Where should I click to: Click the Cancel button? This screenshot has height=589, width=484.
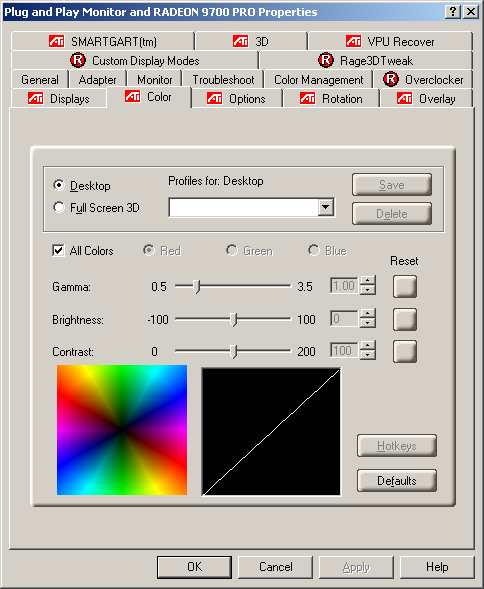point(275,567)
